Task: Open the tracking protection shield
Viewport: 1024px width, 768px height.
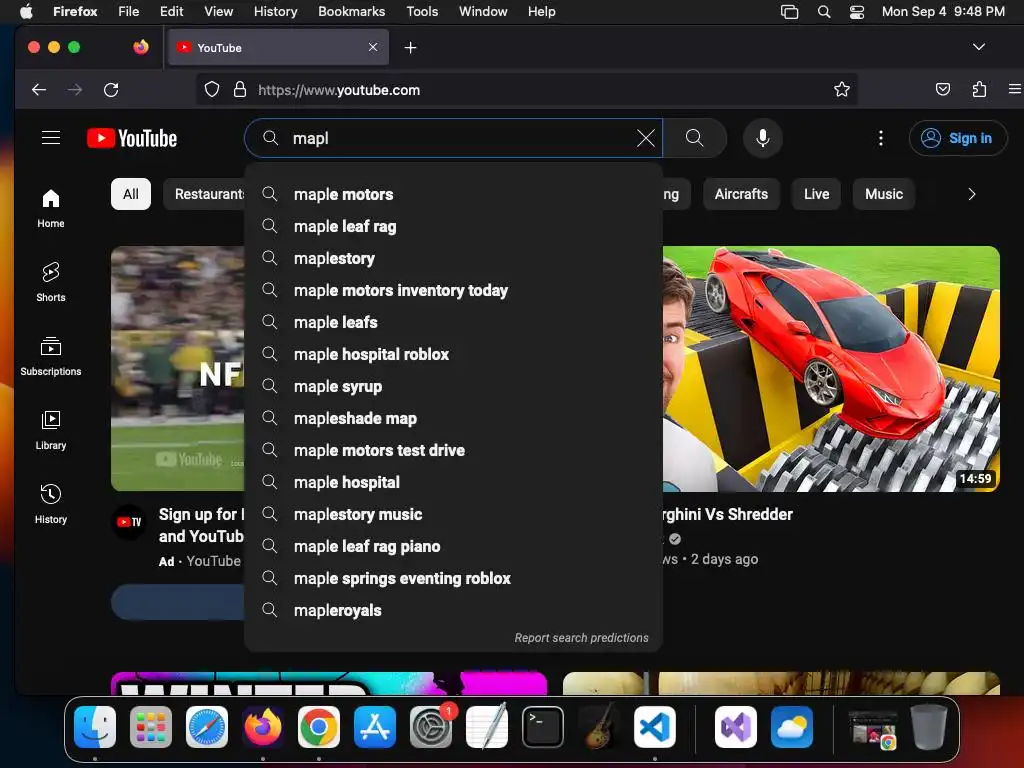Action: 212,89
